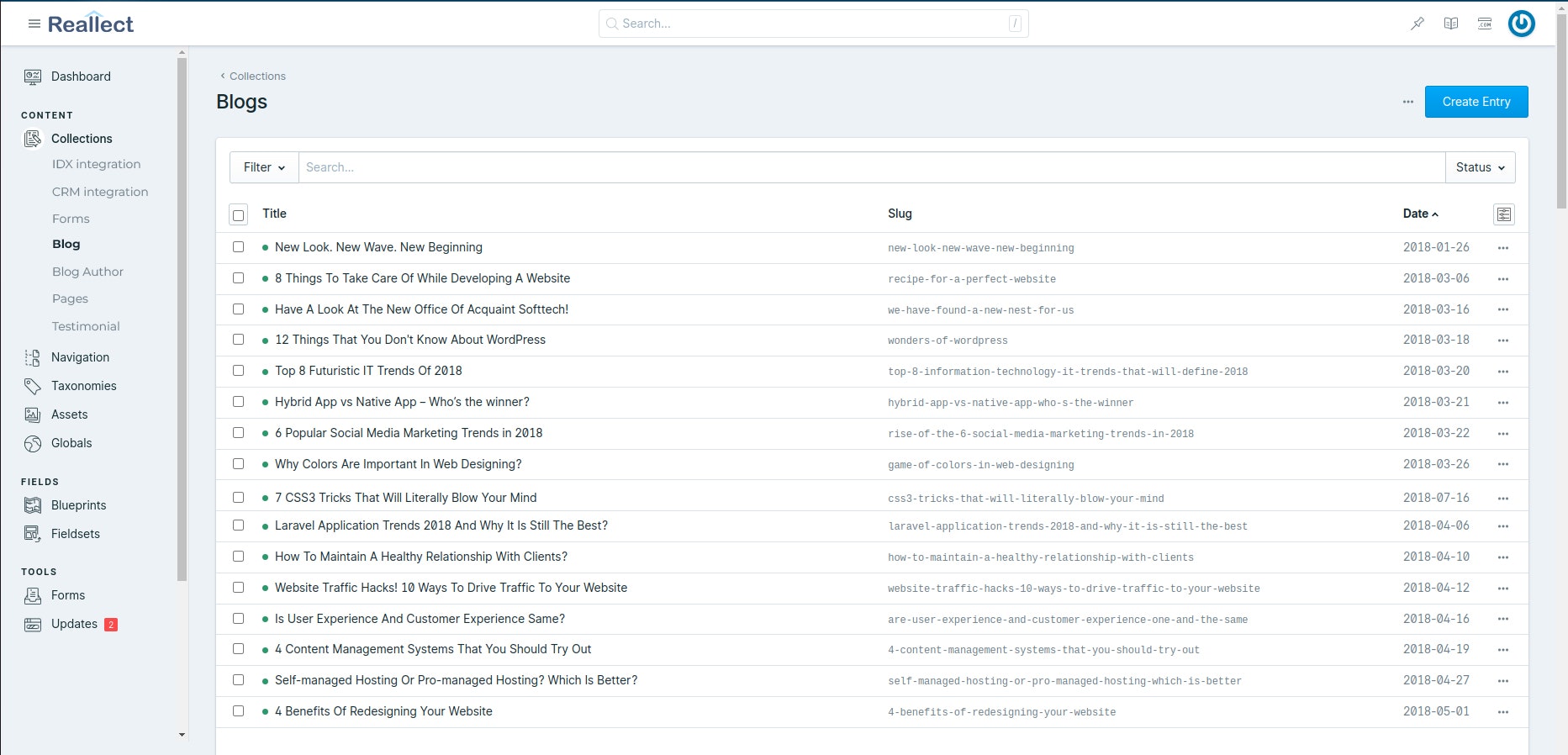Click the Taxonomies tag icon
Screen dimensions: 1568x755
[x=33, y=386]
